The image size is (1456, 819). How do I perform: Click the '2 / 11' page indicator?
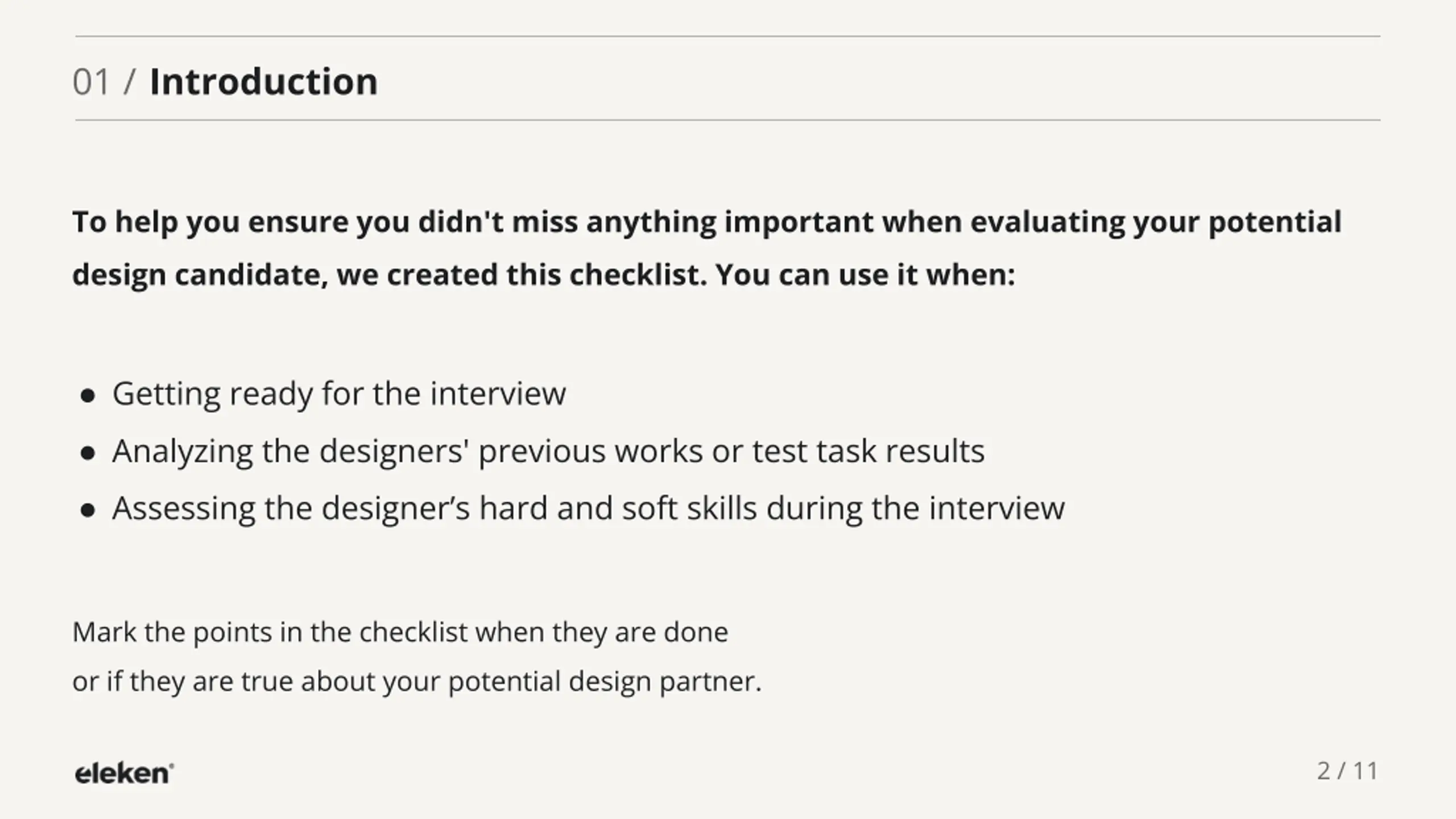[x=1347, y=771]
